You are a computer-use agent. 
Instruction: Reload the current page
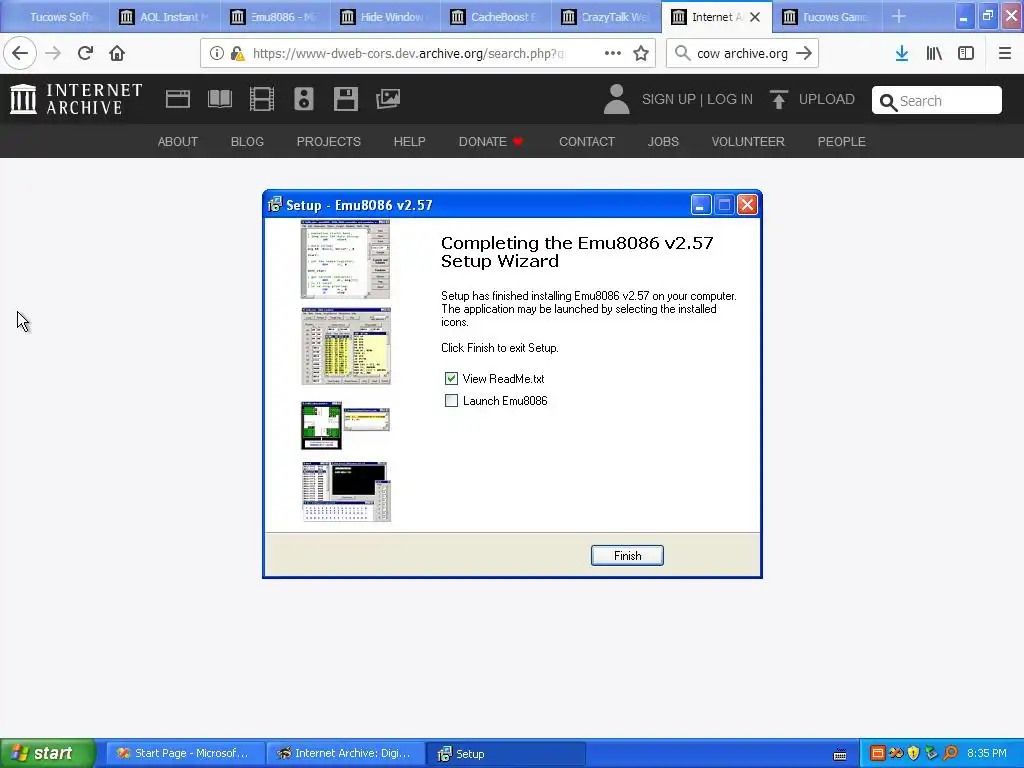click(85, 53)
